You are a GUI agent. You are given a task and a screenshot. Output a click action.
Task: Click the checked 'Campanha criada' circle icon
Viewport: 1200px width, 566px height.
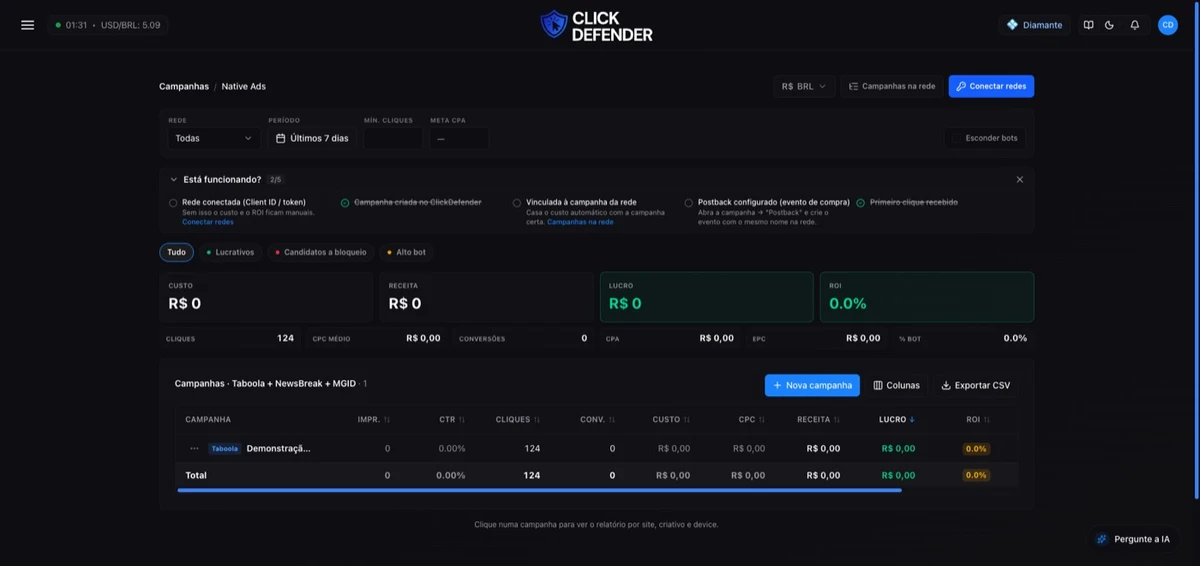tap(345, 203)
